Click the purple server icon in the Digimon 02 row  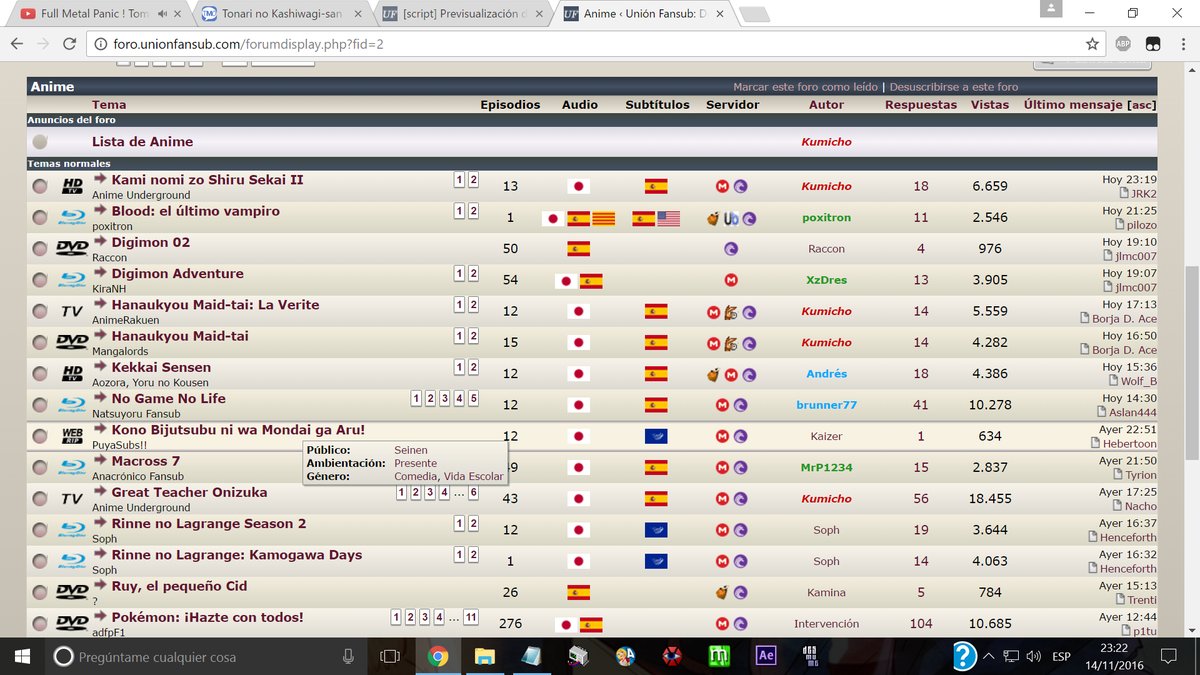tap(731, 249)
